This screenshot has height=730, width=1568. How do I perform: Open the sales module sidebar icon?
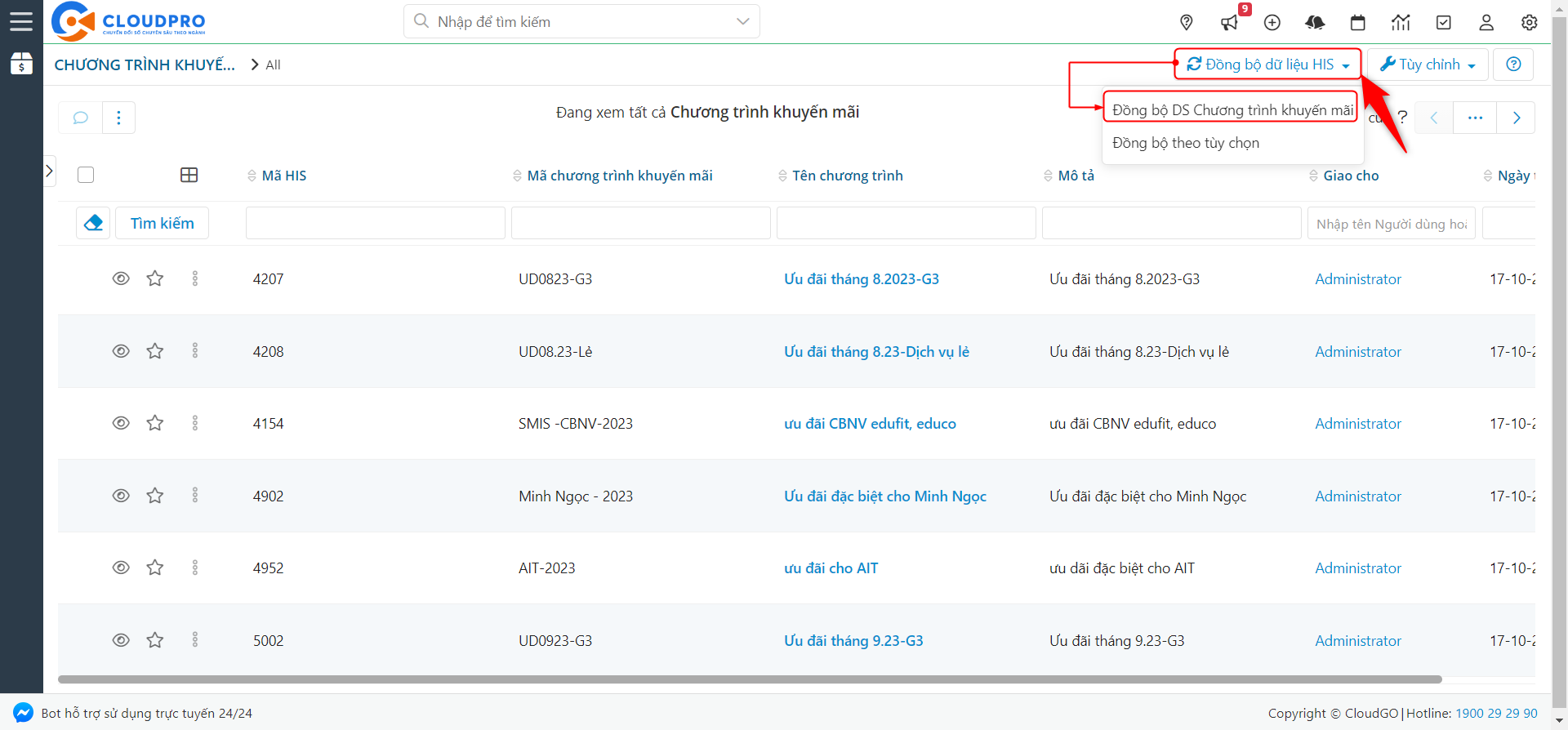tap(21, 64)
